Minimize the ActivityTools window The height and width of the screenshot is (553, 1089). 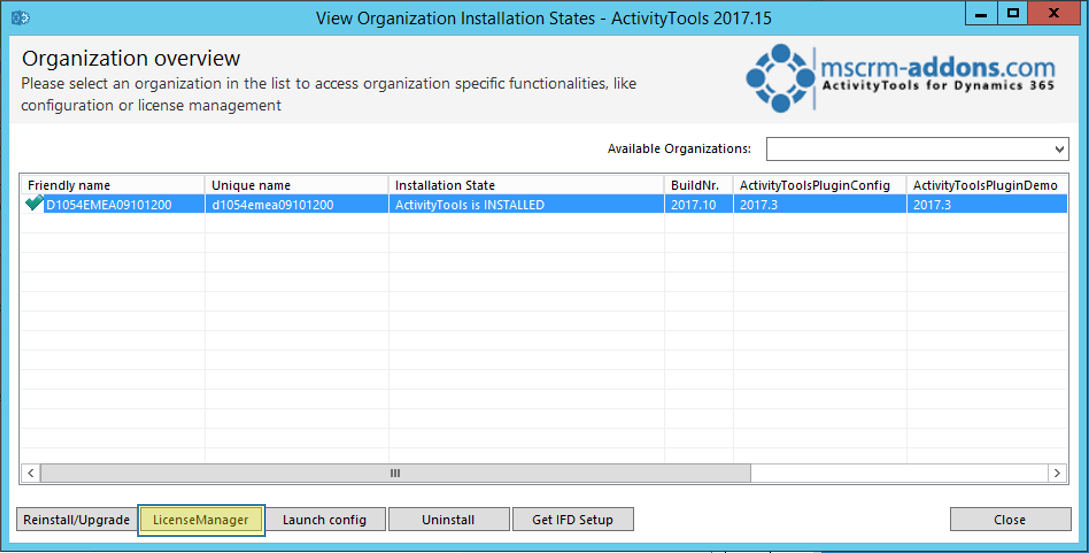[981, 14]
